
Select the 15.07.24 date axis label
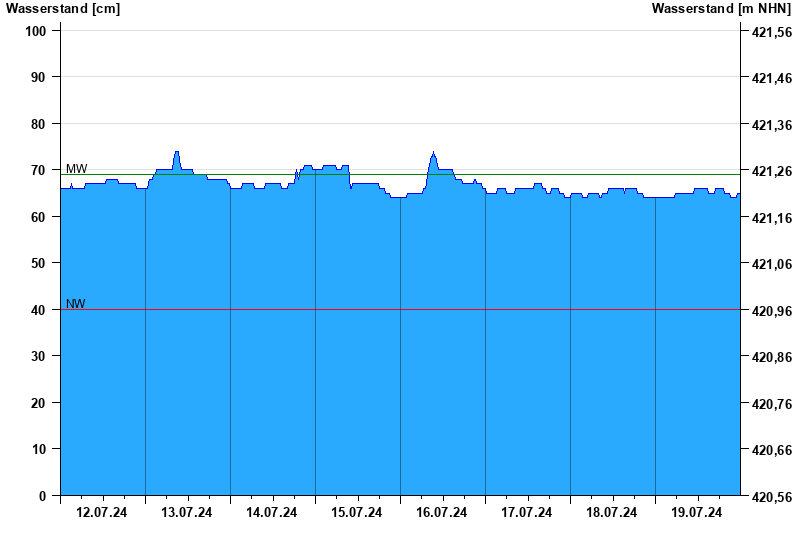click(x=357, y=512)
